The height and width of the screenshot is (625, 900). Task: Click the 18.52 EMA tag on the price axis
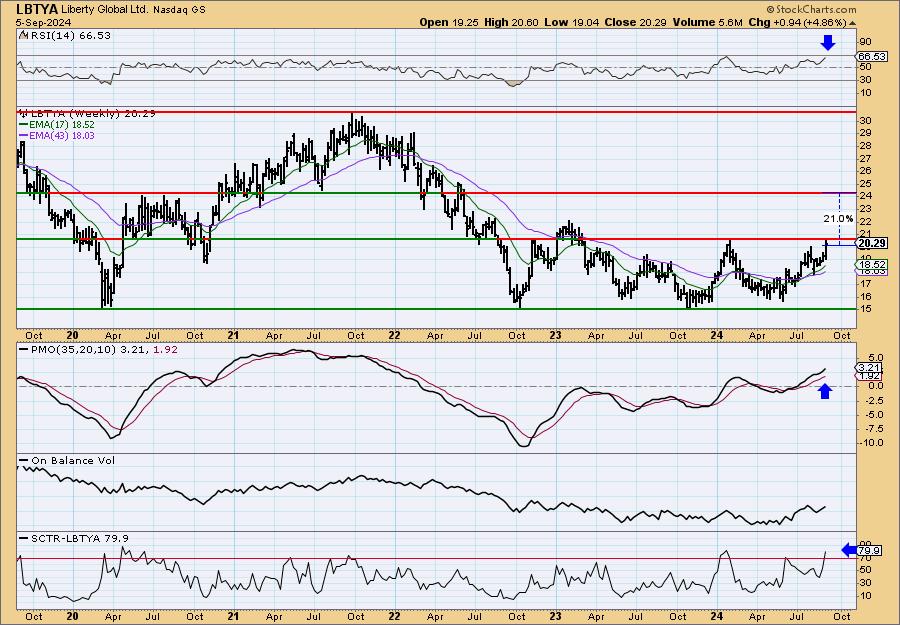coord(872,265)
